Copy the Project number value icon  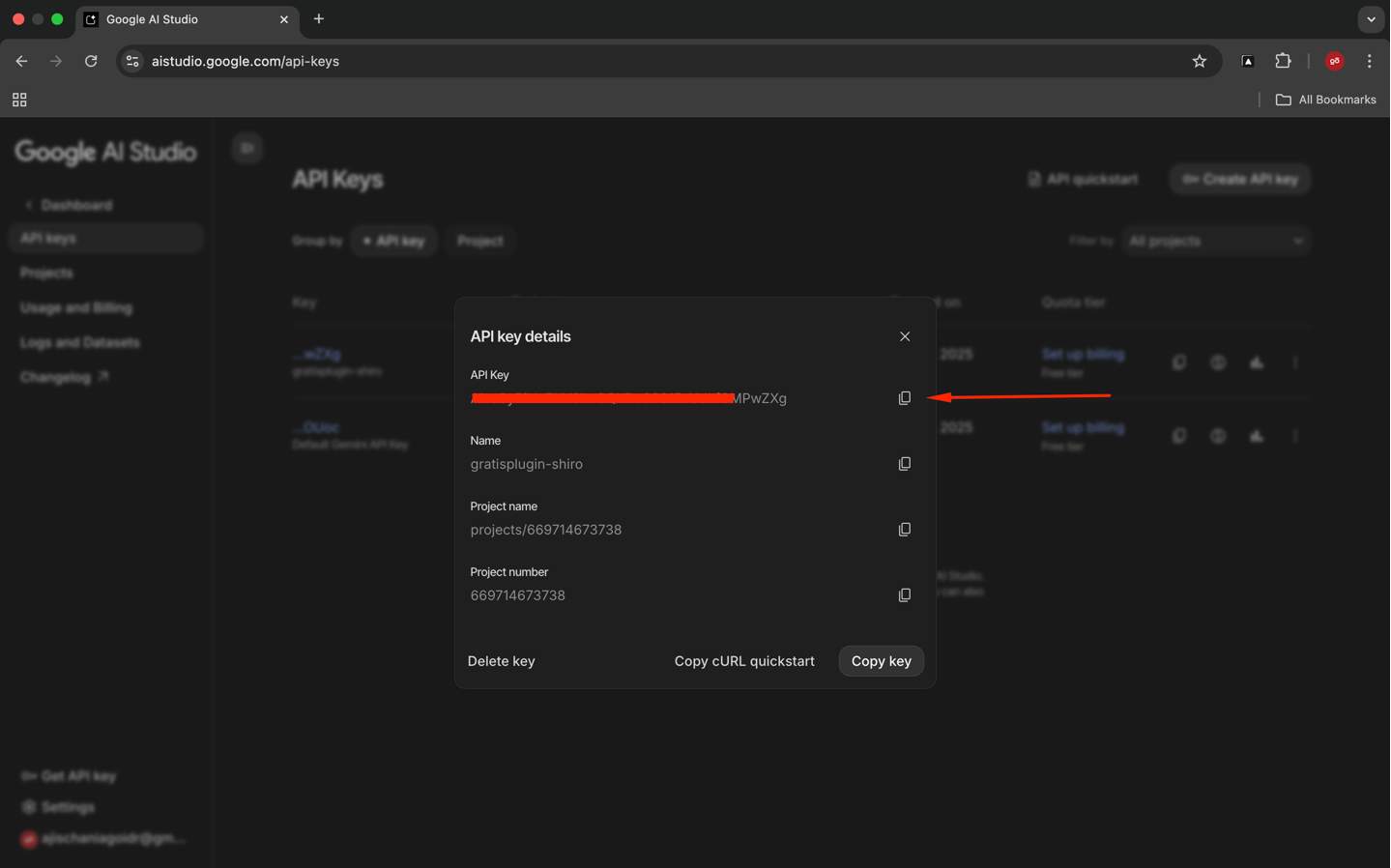(x=904, y=595)
